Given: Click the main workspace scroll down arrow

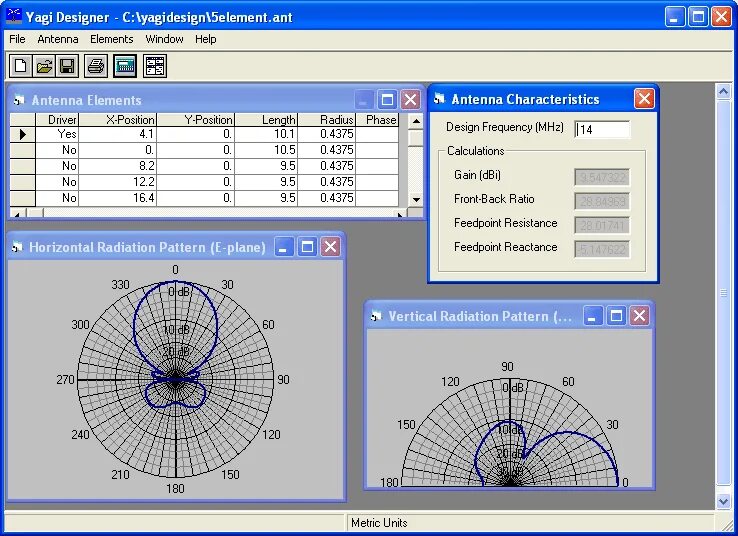Looking at the screenshot, I should [723, 502].
